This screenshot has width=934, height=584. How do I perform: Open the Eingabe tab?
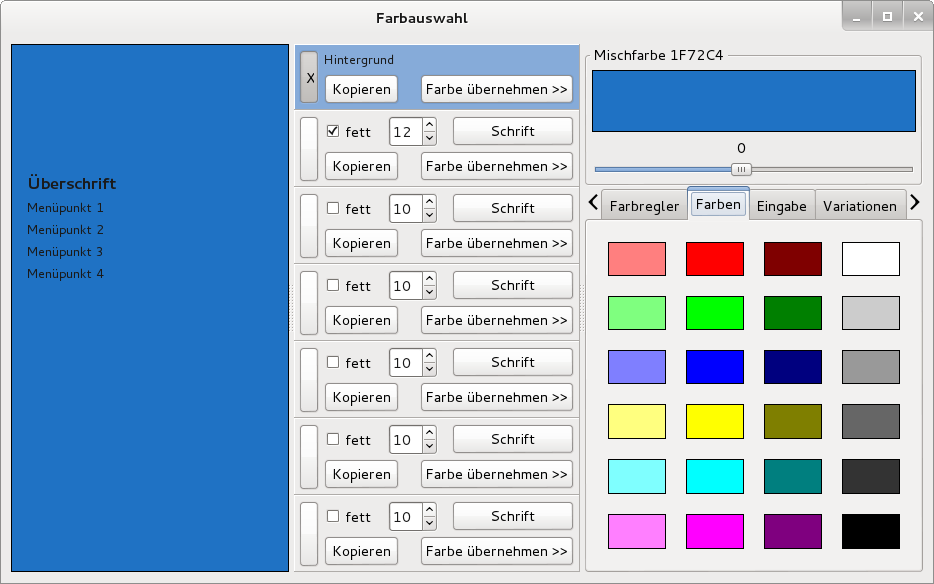[x=782, y=206]
